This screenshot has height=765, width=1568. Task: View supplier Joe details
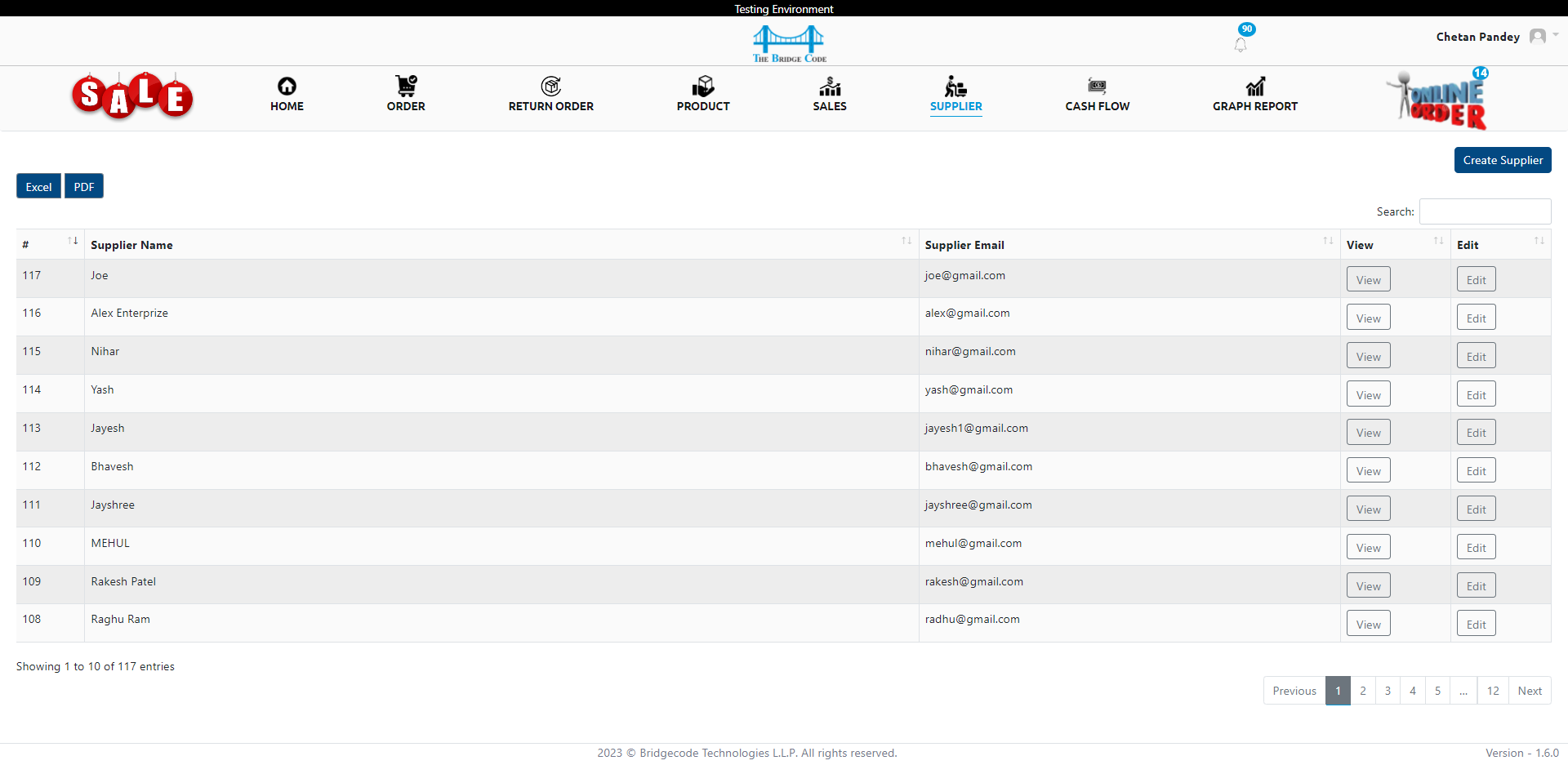(1369, 279)
